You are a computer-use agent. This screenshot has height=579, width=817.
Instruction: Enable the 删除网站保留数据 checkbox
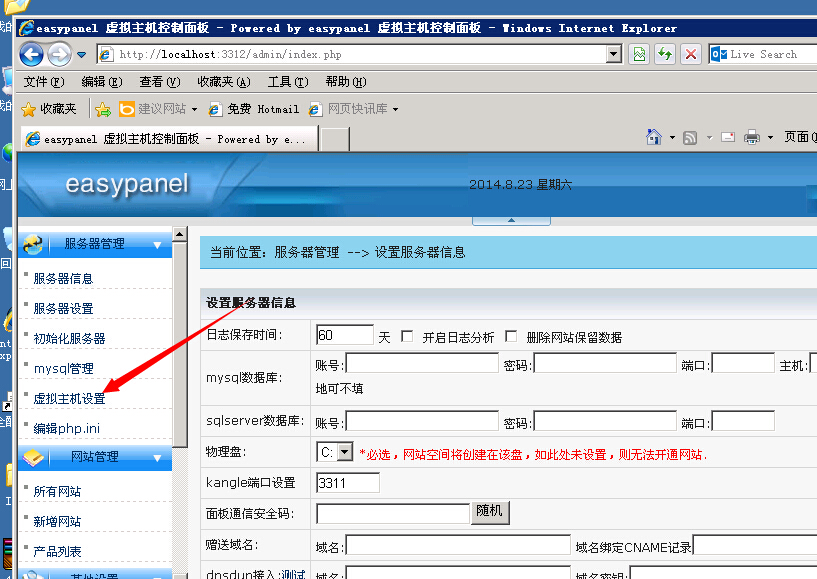(511, 336)
